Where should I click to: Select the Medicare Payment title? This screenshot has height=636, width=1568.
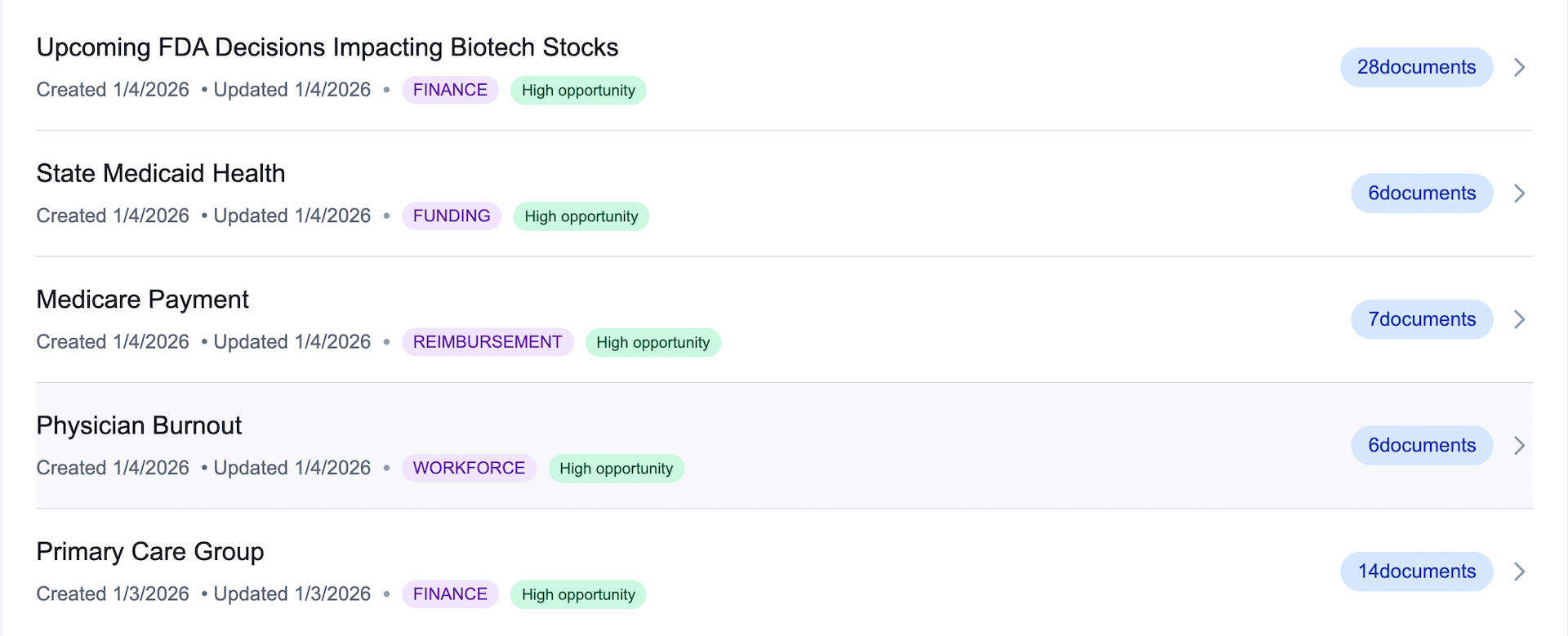point(142,300)
